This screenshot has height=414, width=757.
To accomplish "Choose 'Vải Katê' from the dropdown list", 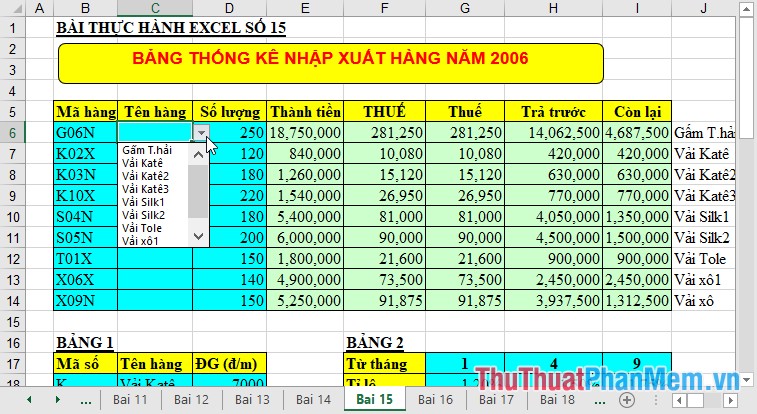I will 142,163.
